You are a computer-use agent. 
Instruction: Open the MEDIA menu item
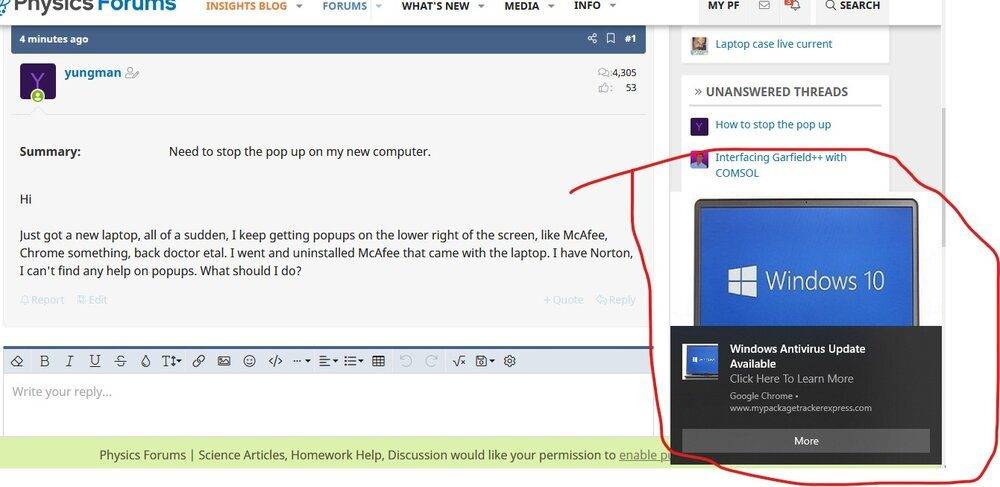click(522, 6)
